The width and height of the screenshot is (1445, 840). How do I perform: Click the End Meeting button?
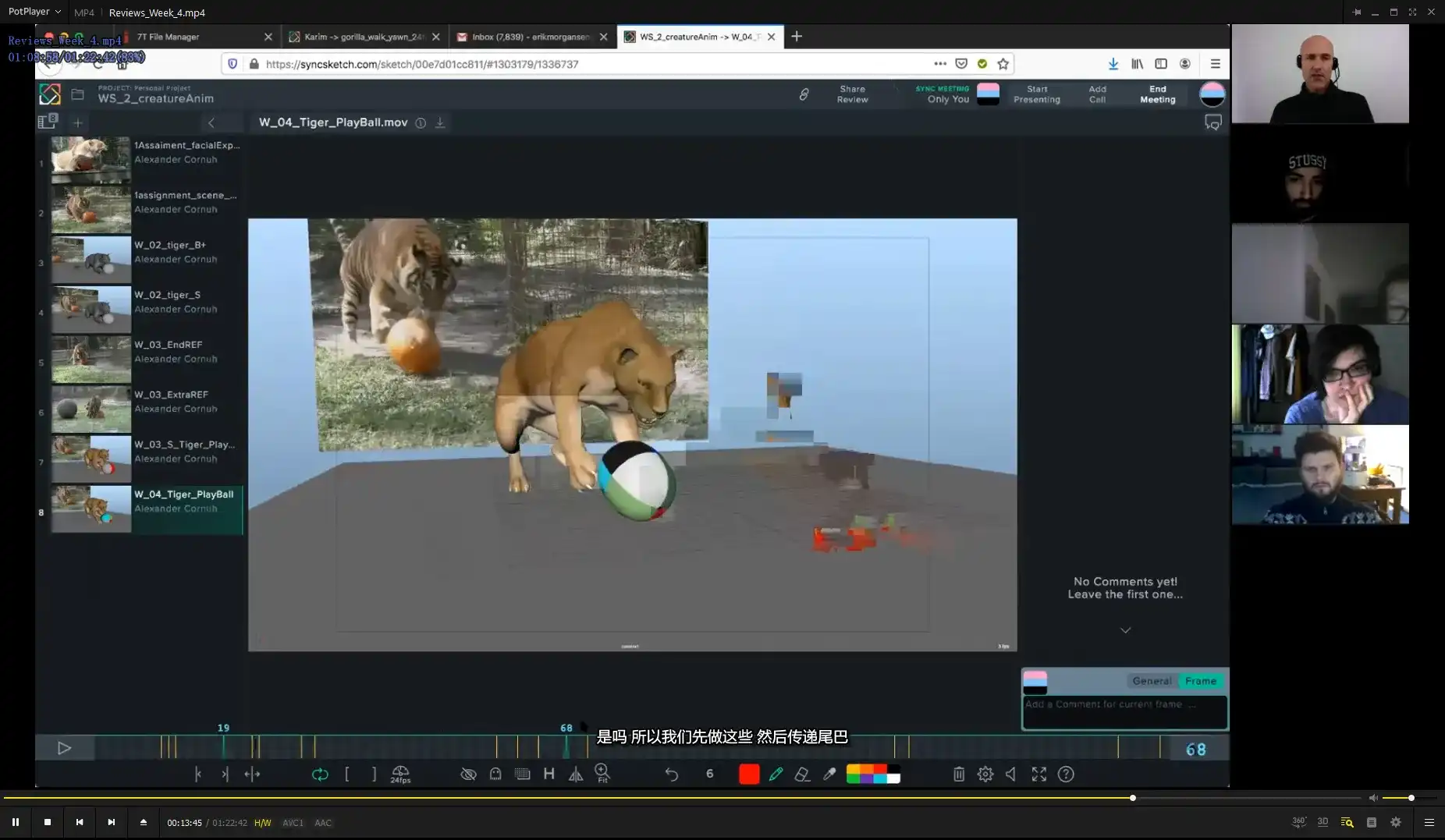point(1157,94)
